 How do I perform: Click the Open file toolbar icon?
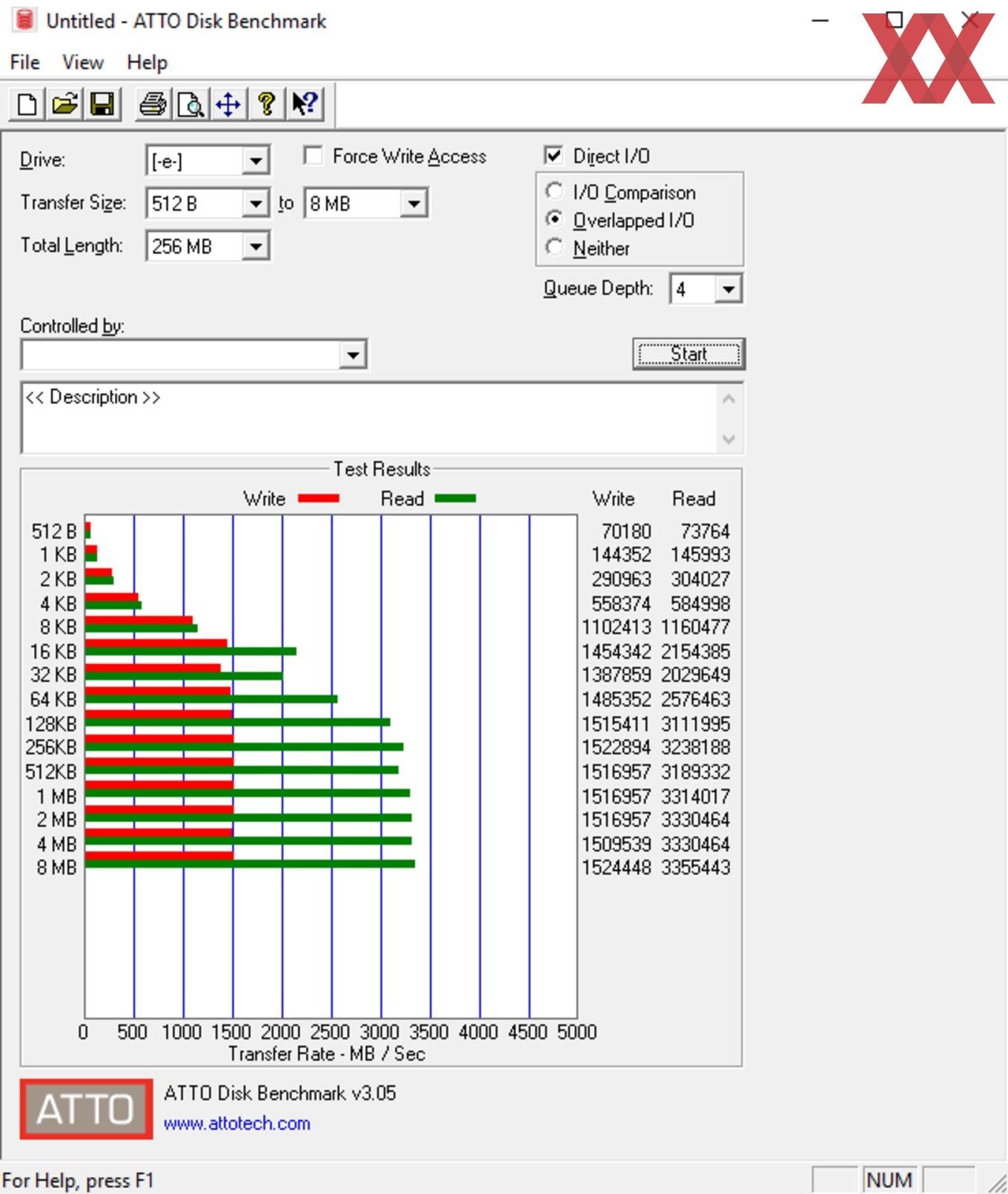(64, 104)
